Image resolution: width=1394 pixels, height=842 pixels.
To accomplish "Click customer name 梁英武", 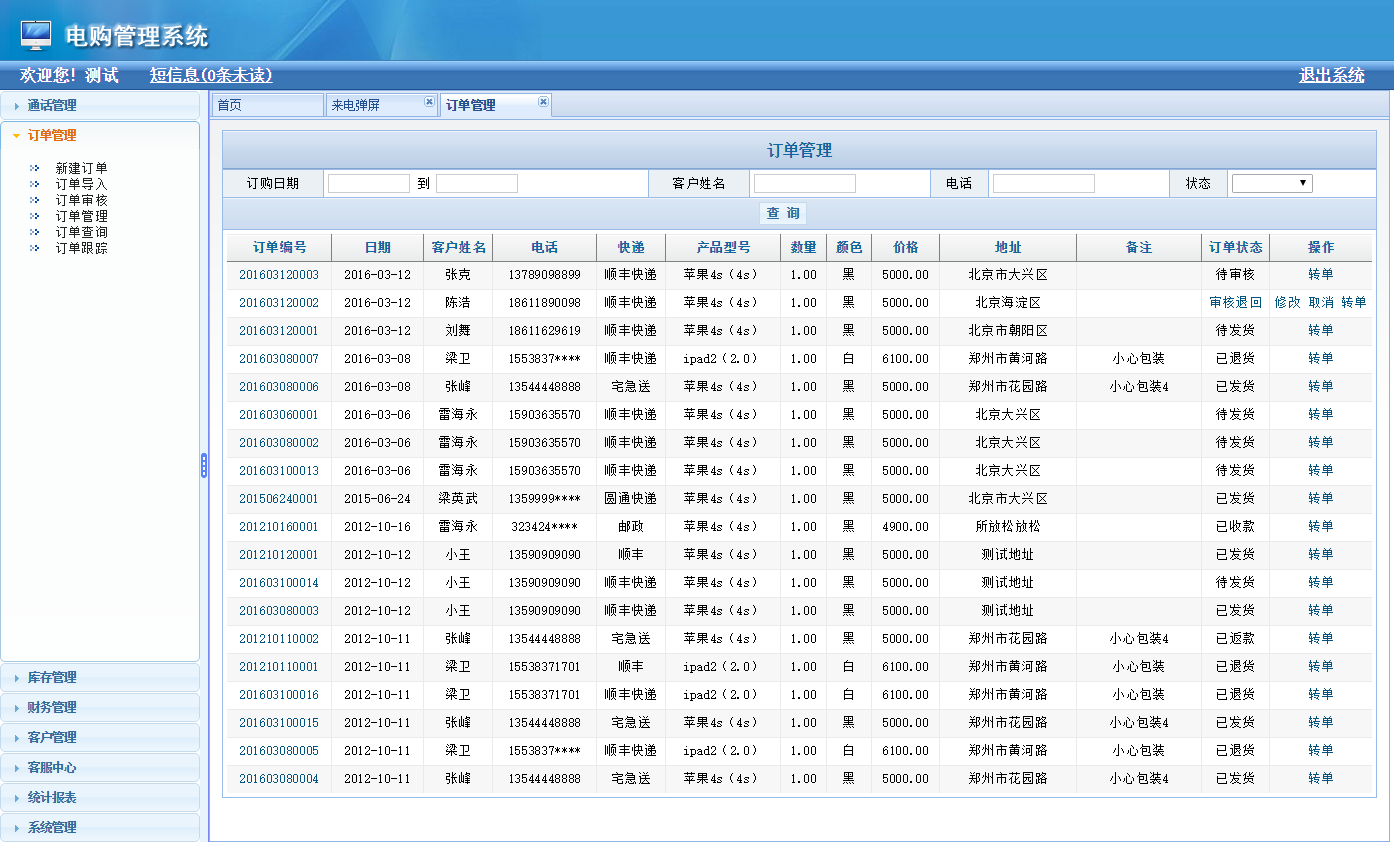I will (458, 499).
